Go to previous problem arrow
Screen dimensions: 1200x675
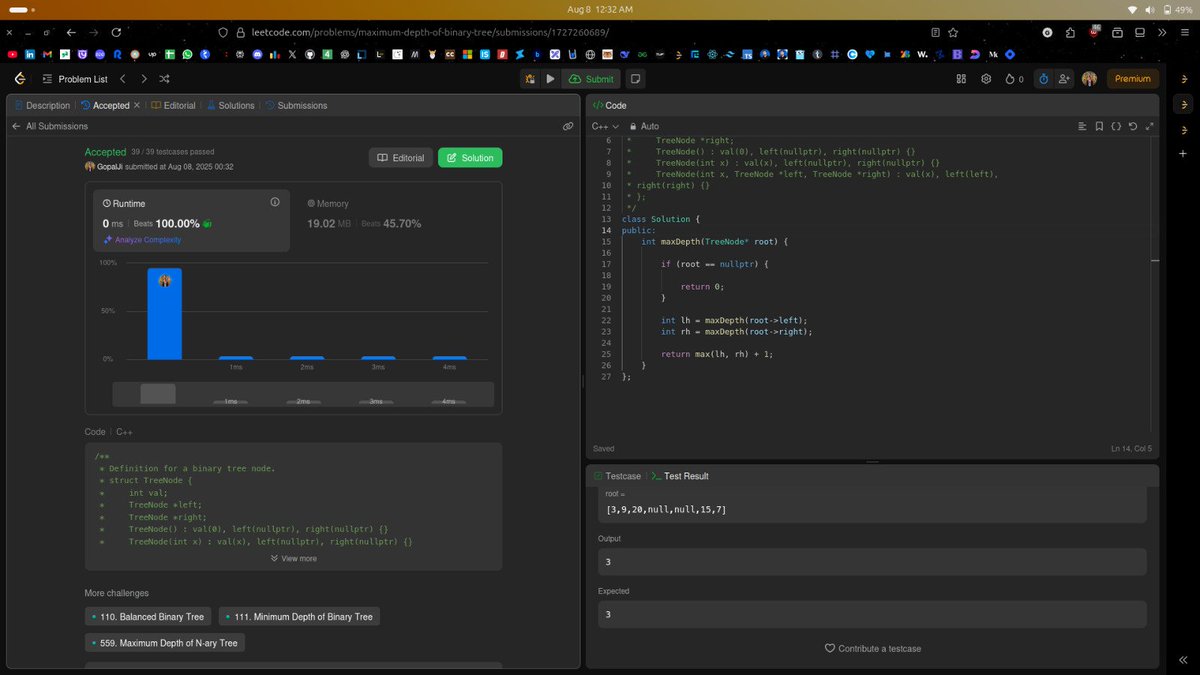click(122, 78)
